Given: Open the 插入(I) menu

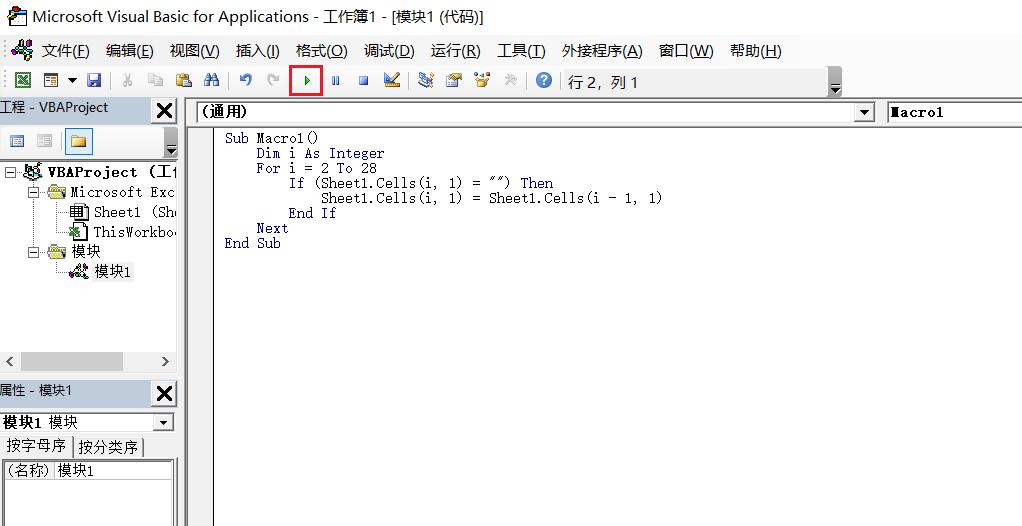Looking at the screenshot, I should point(257,51).
